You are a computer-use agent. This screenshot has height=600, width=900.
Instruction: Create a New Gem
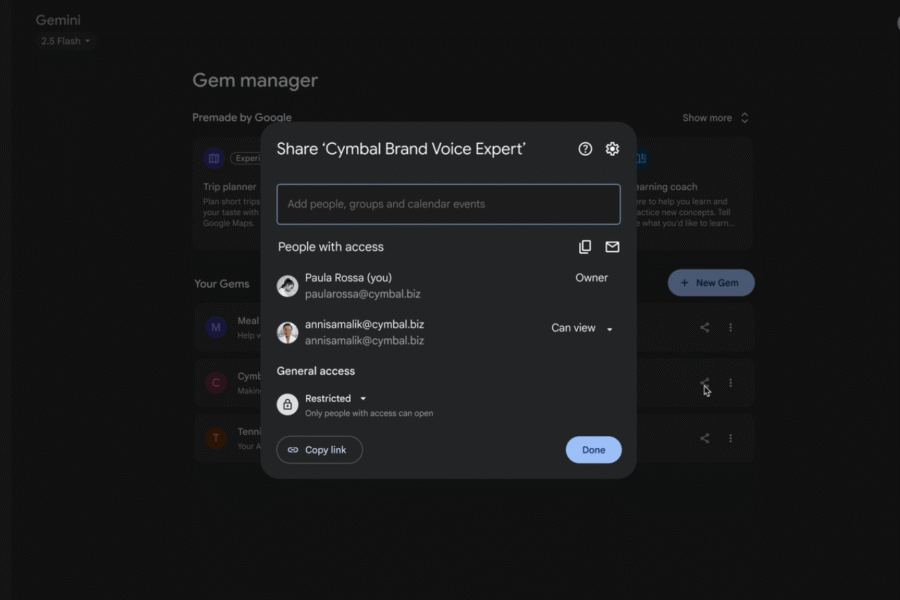[711, 283]
